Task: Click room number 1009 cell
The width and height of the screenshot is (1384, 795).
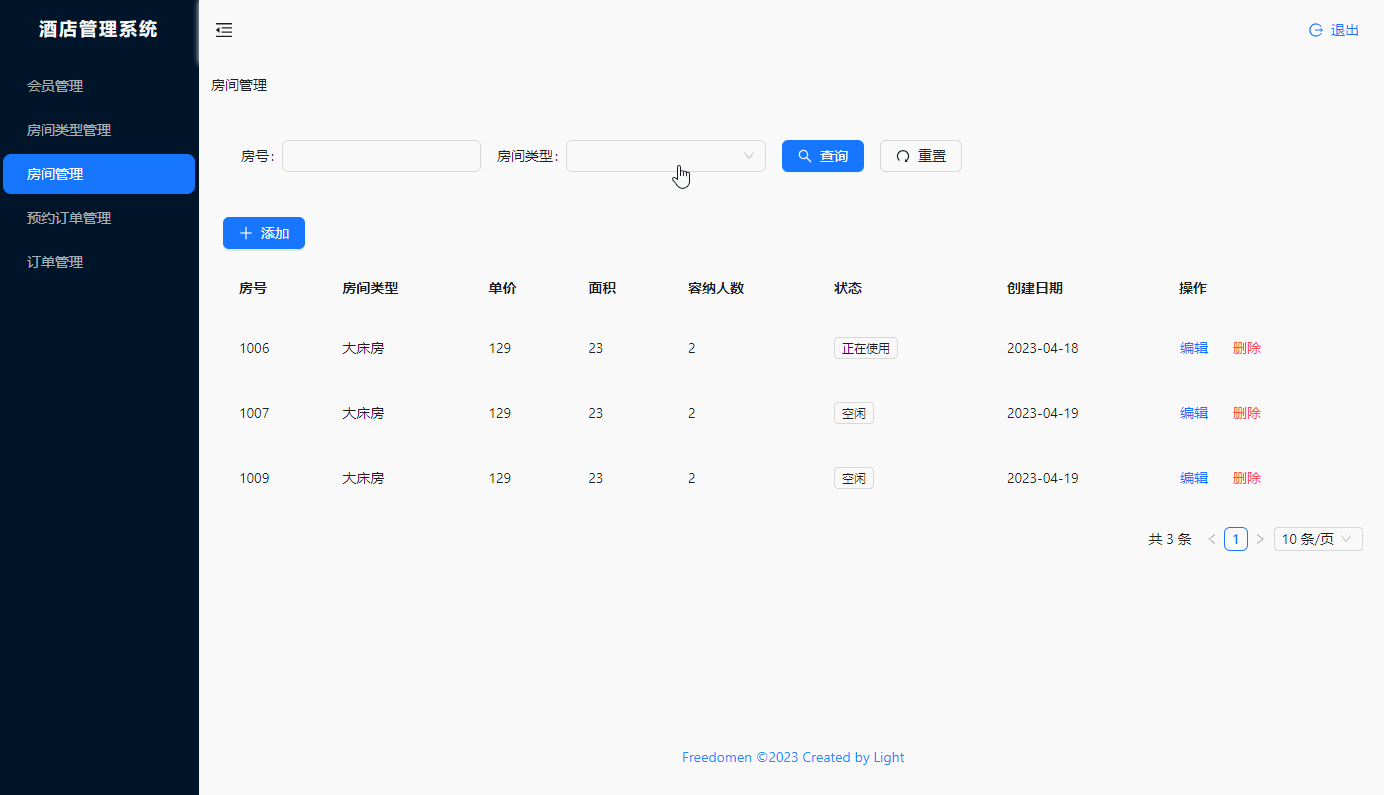Action: pyautogui.click(x=254, y=478)
